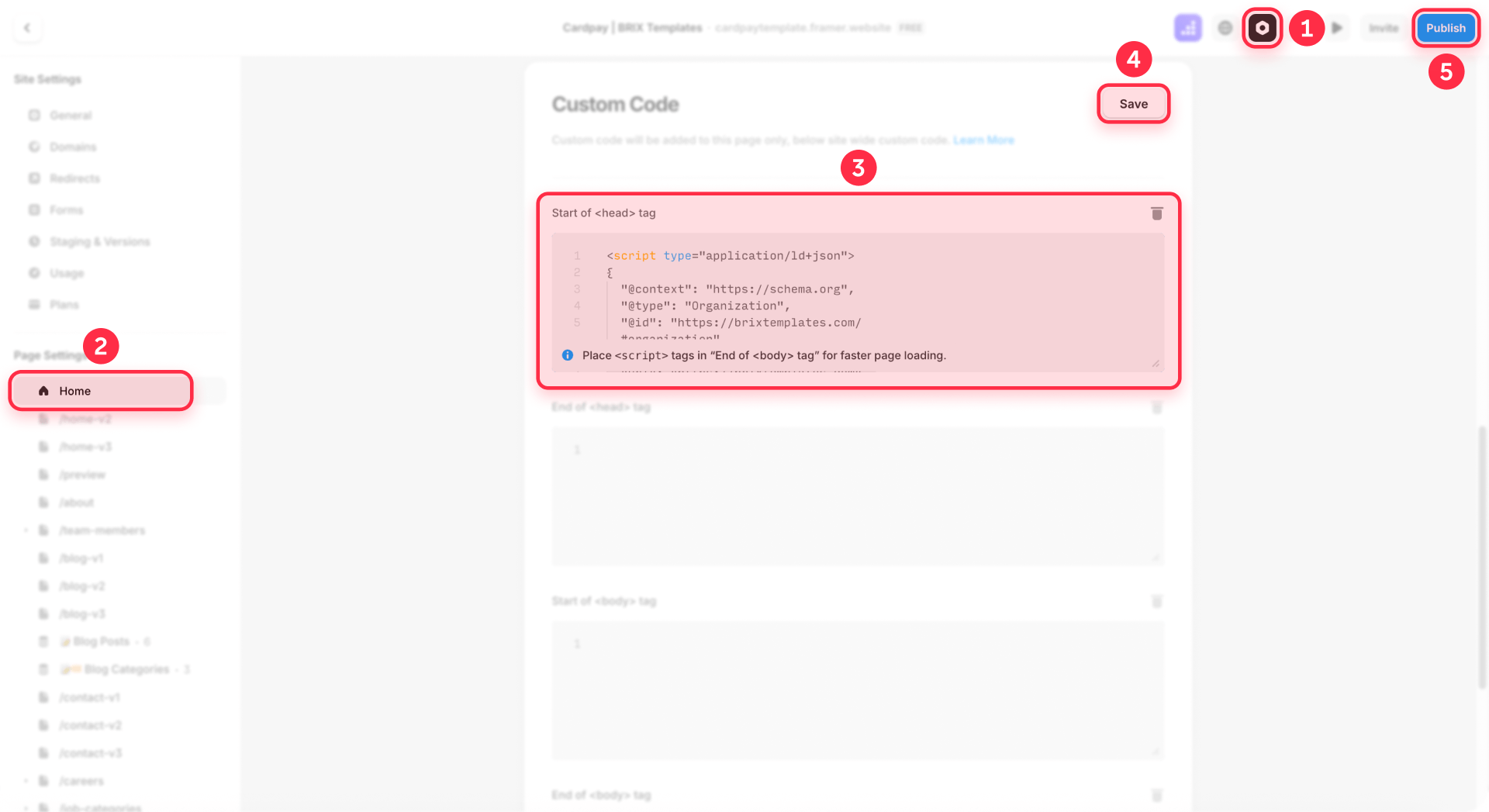This screenshot has width=1489, height=812.
Task: Click the project title Cardpay | BRIX Templates
Action: (632, 28)
